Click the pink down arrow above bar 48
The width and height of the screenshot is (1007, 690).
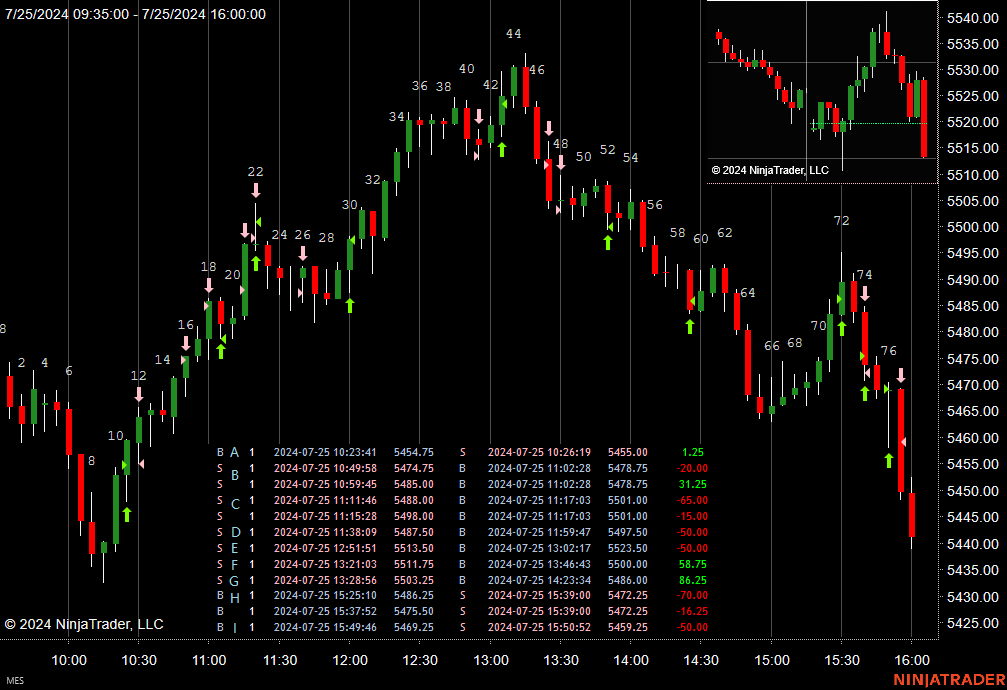tap(548, 128)
